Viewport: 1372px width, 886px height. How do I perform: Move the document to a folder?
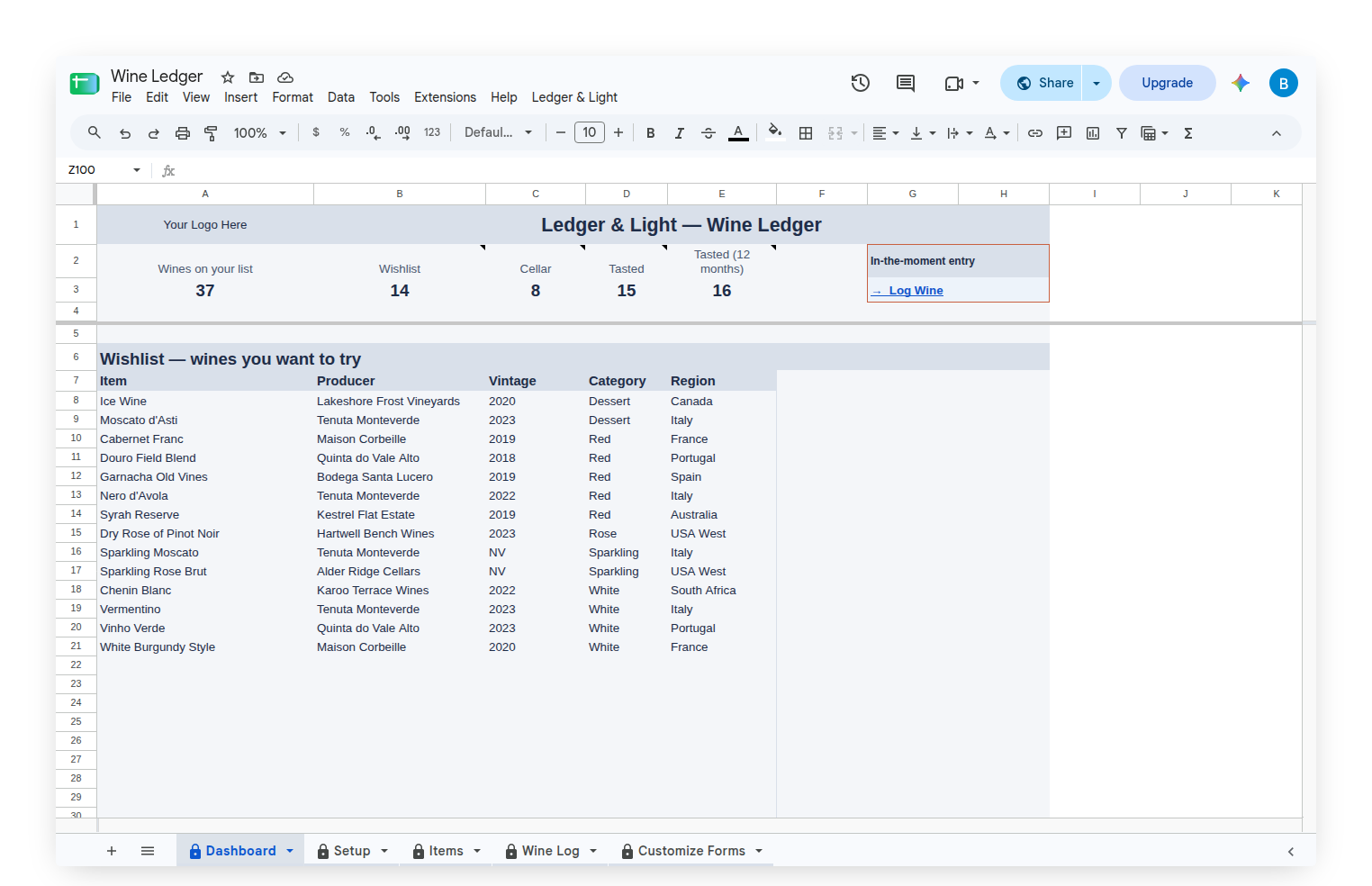[257, 77]
